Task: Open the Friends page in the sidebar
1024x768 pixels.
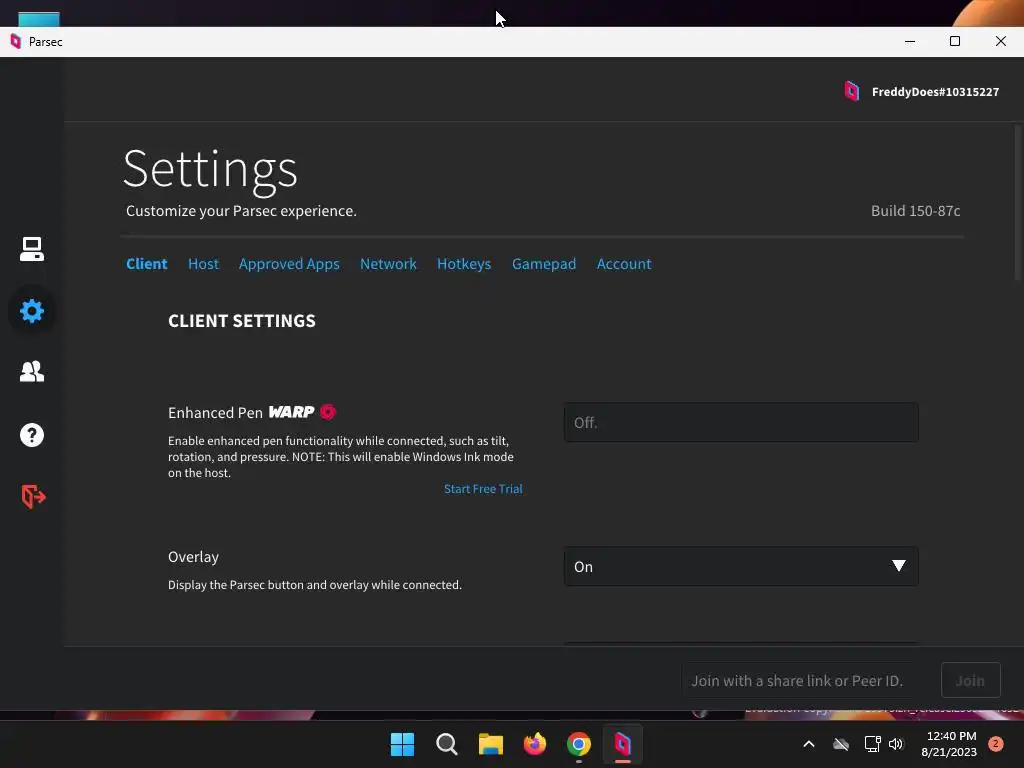Action: (x=31, y=372)
